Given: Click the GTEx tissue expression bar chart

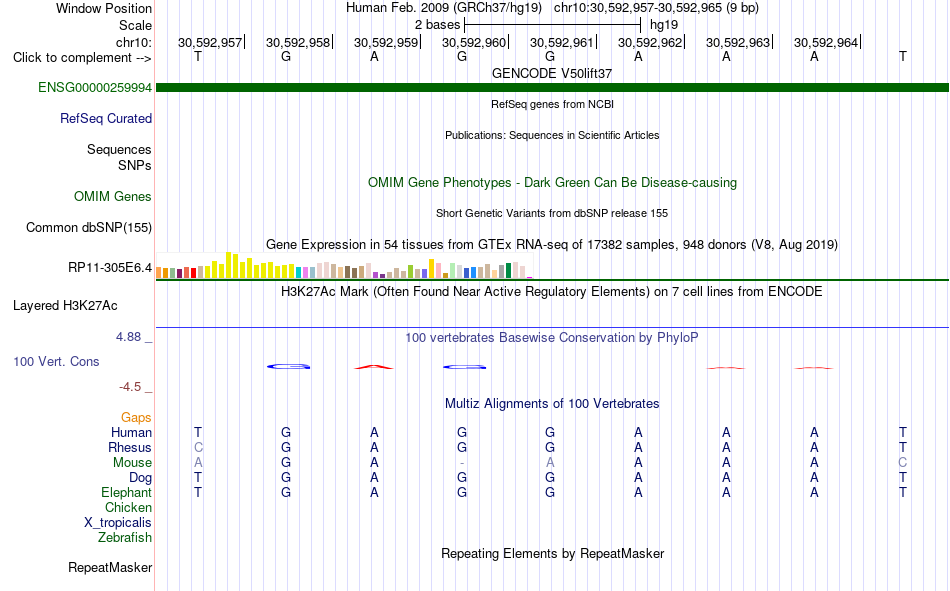Looking at the screenshot, I should pyautogui.click(x=344, y=265).
